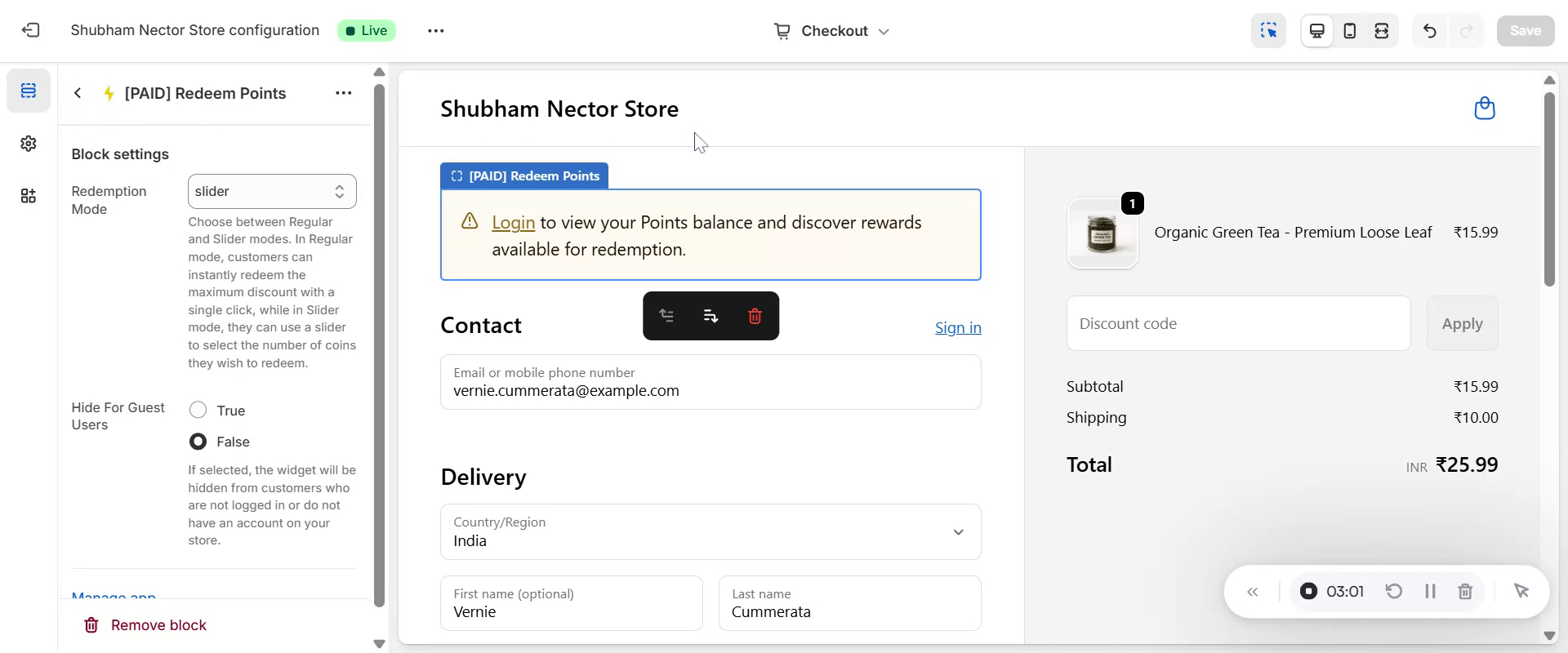This screenshot has height=653, width=1568.
Task: Click Remove block
Action: tap(145, 625)
